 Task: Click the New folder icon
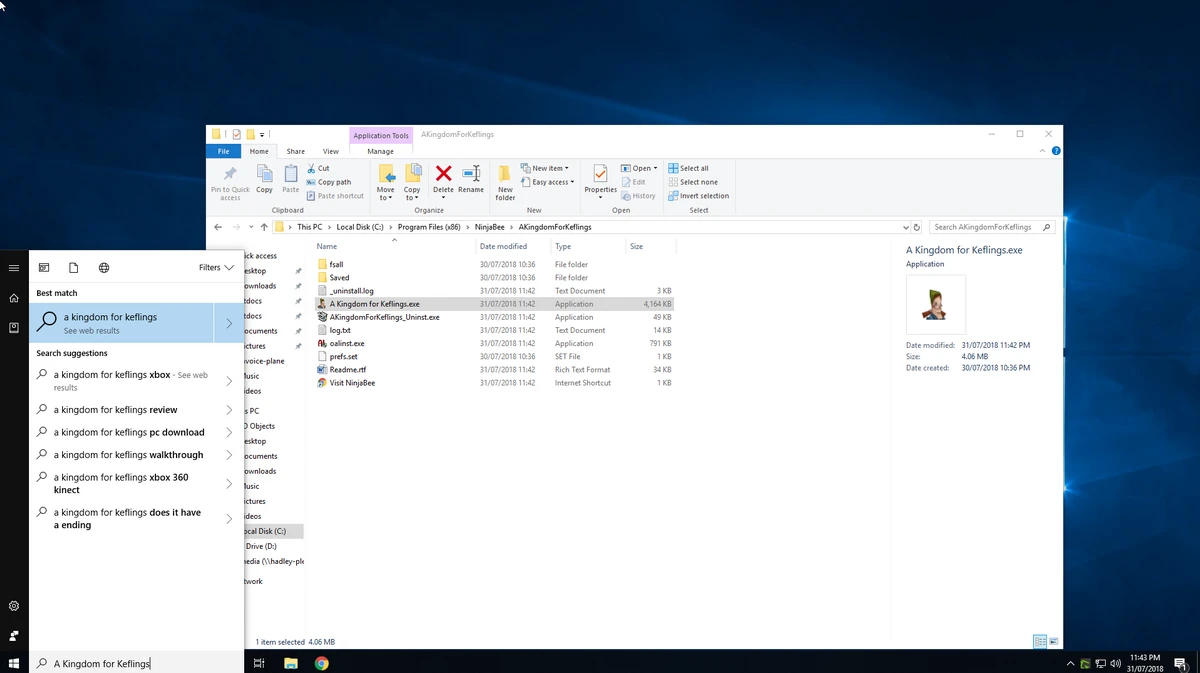505,174
